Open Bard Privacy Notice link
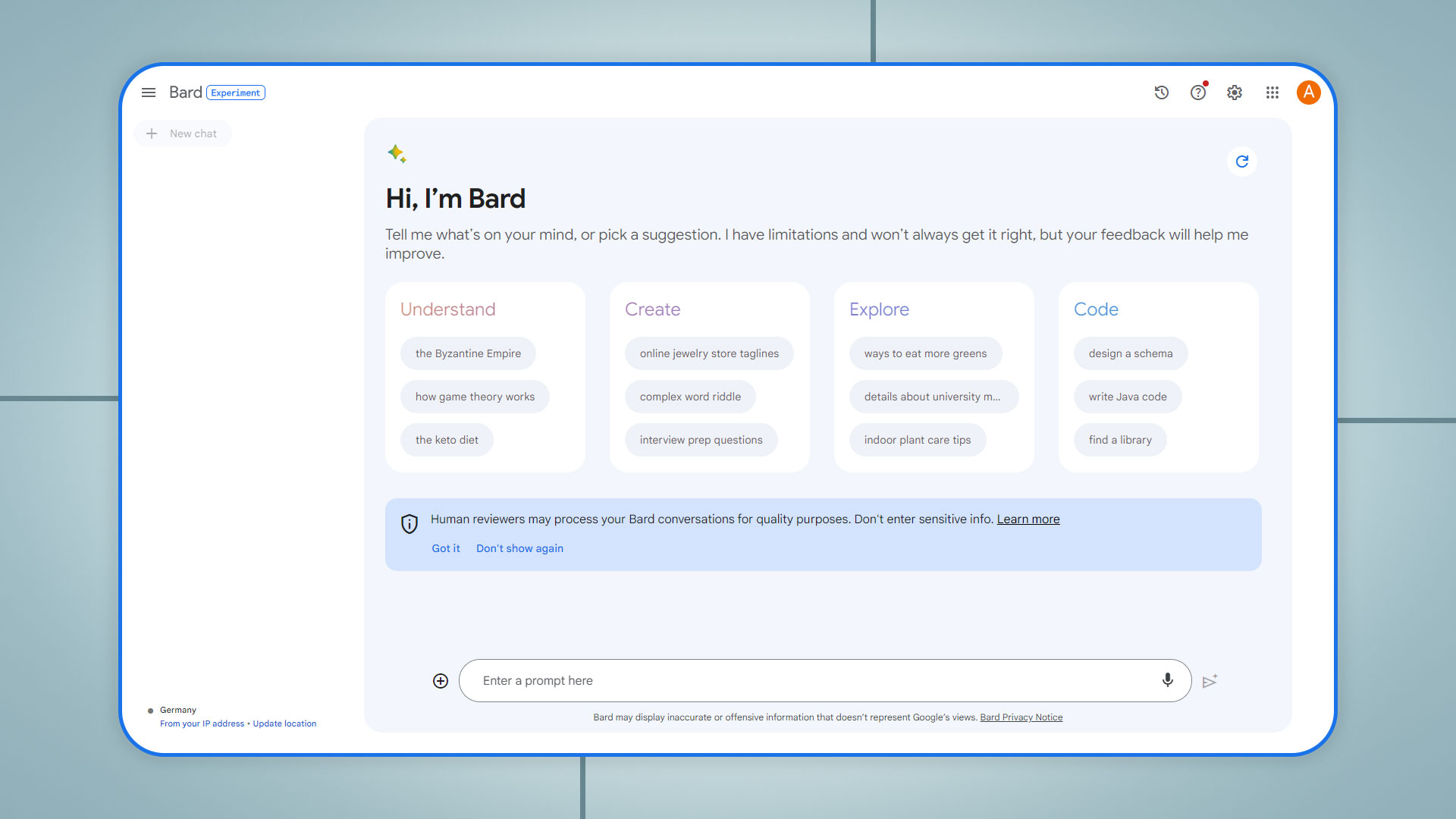Viewport: 1456px width, 819px height. click(1021, 717)
